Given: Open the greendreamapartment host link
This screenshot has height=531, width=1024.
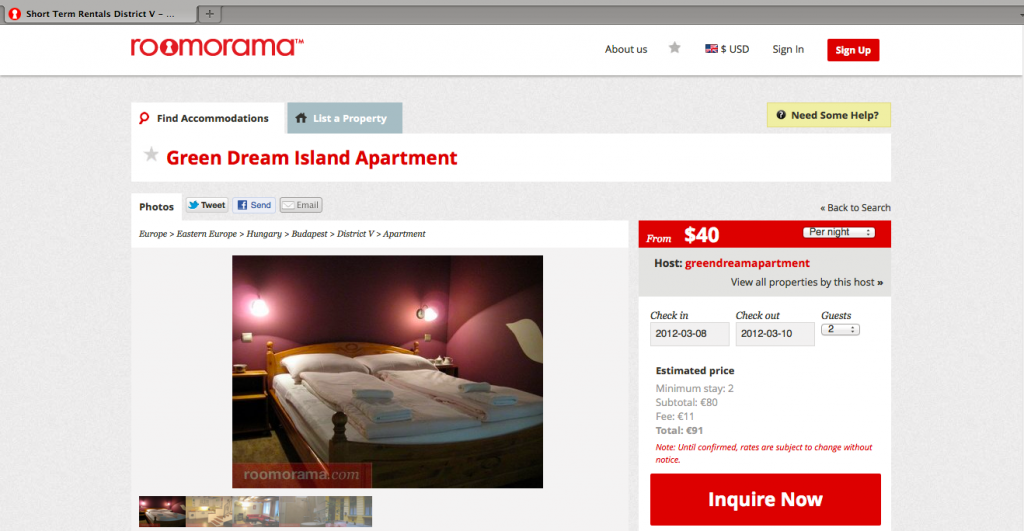Looking at the screenshot, I should point(747,263).
